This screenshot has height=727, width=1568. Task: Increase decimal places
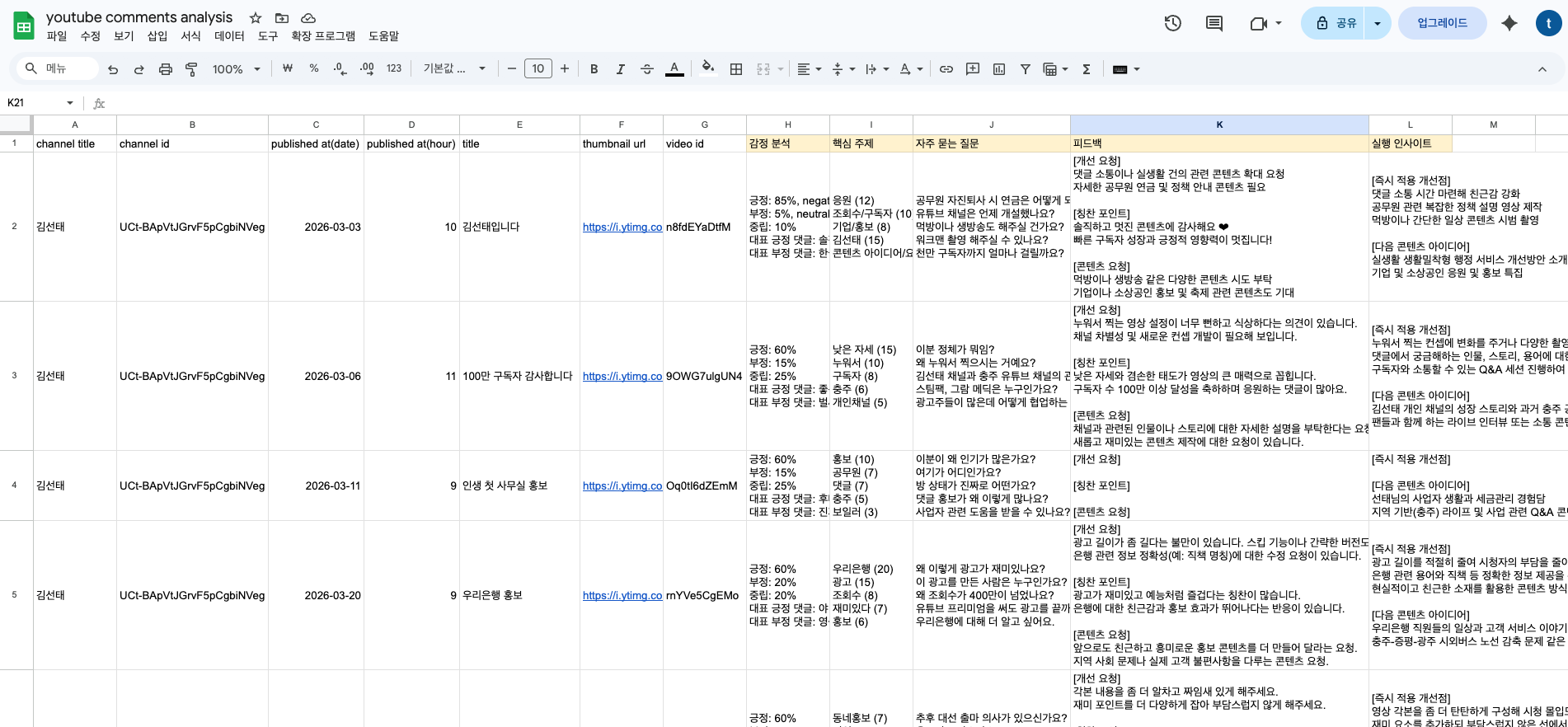point(367,68)
